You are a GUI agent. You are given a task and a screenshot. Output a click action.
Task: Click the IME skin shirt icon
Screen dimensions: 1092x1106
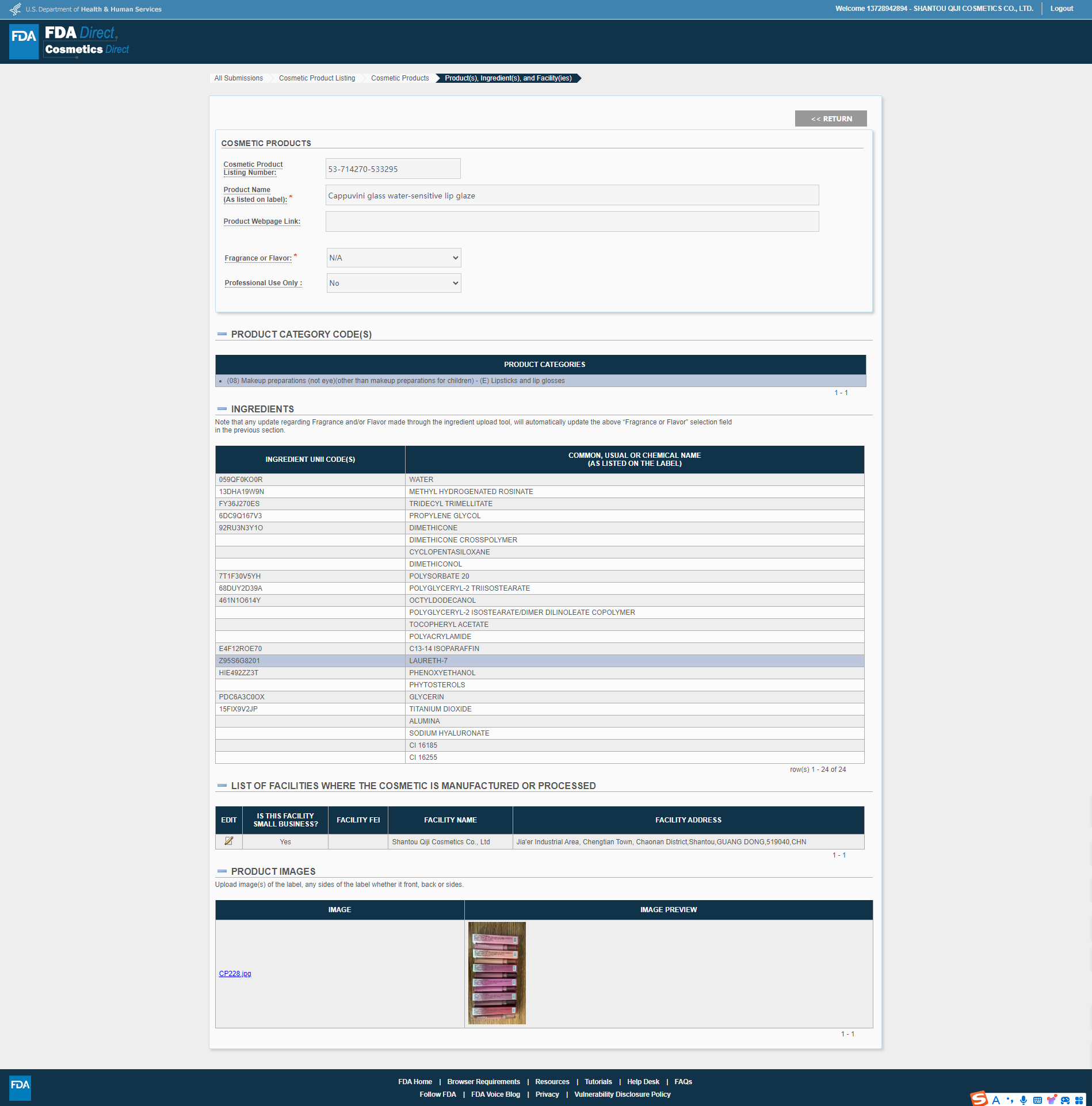point(1051,1100)
